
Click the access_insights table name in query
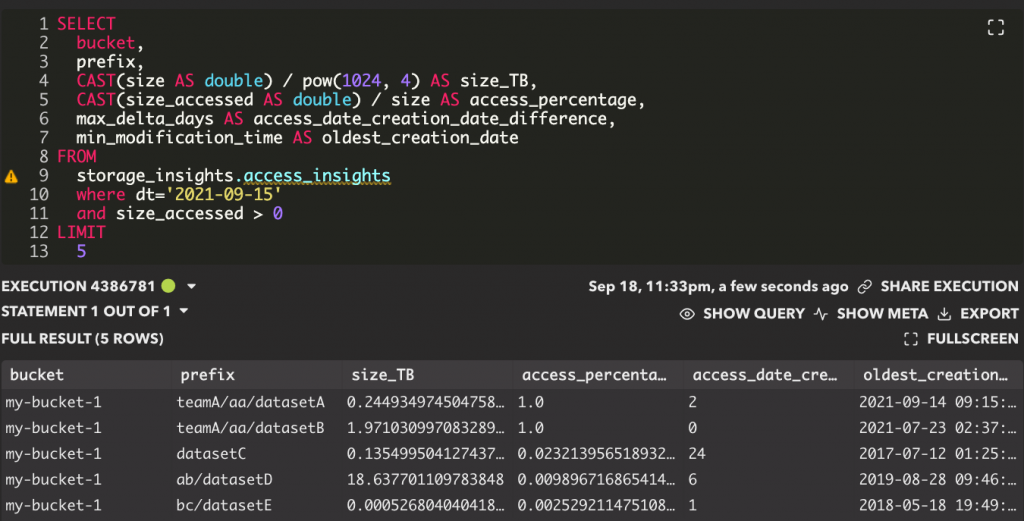[317, 176]
